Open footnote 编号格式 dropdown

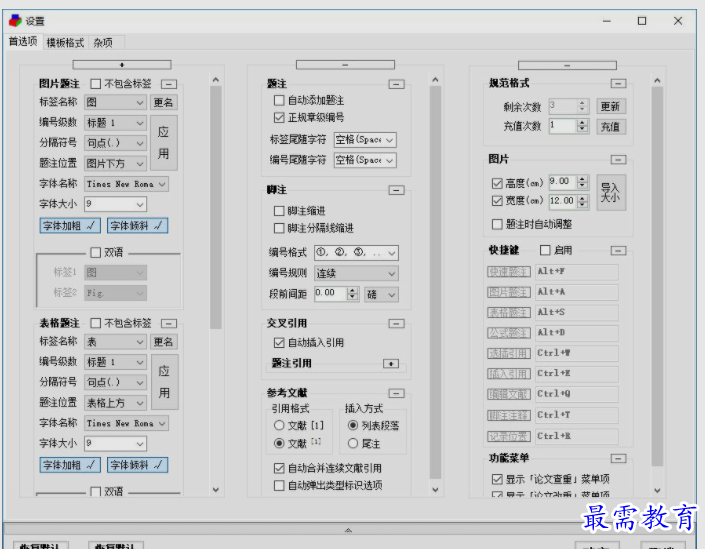point(356,253)
